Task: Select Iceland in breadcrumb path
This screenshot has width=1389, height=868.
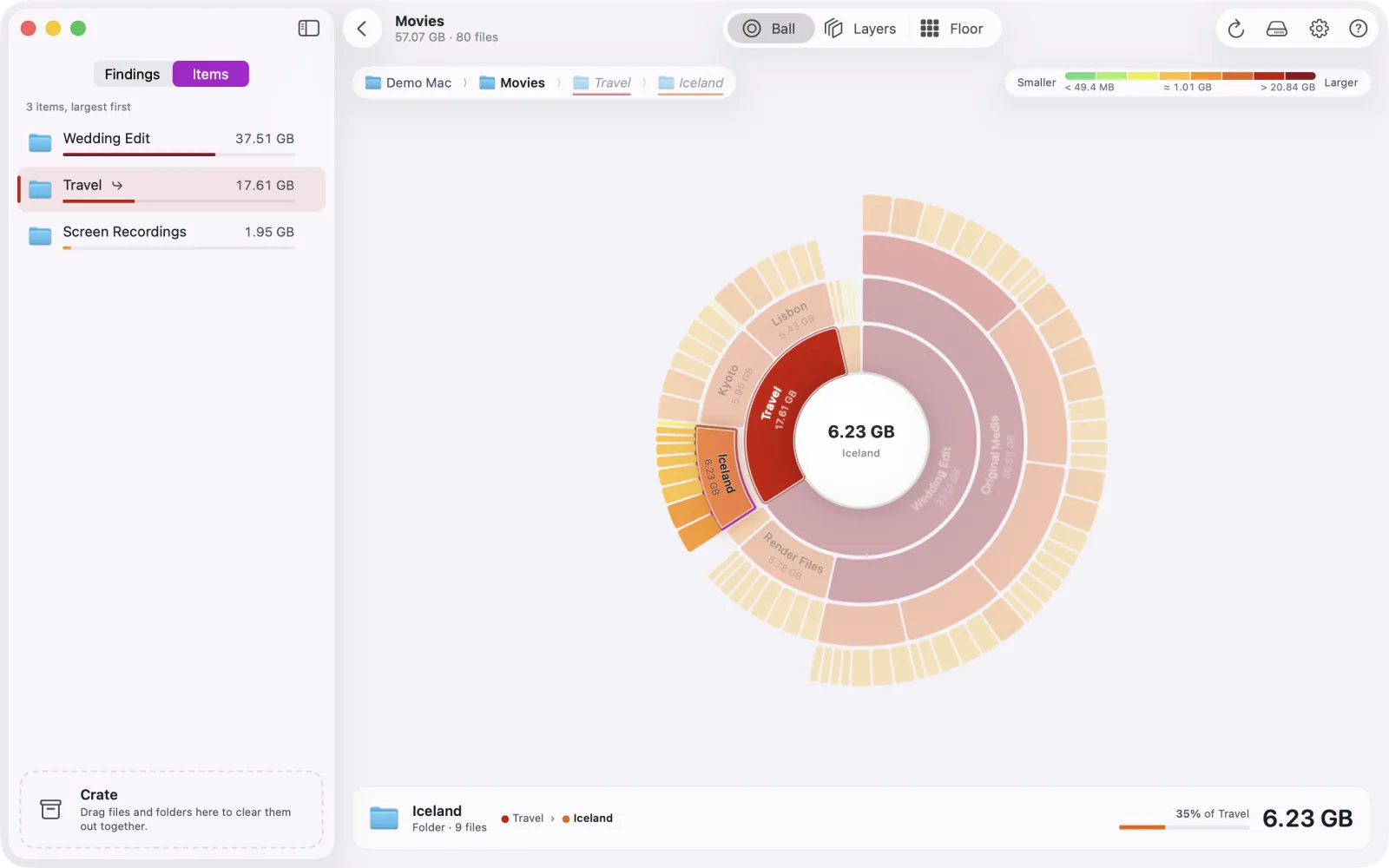Action: point(691,82)
